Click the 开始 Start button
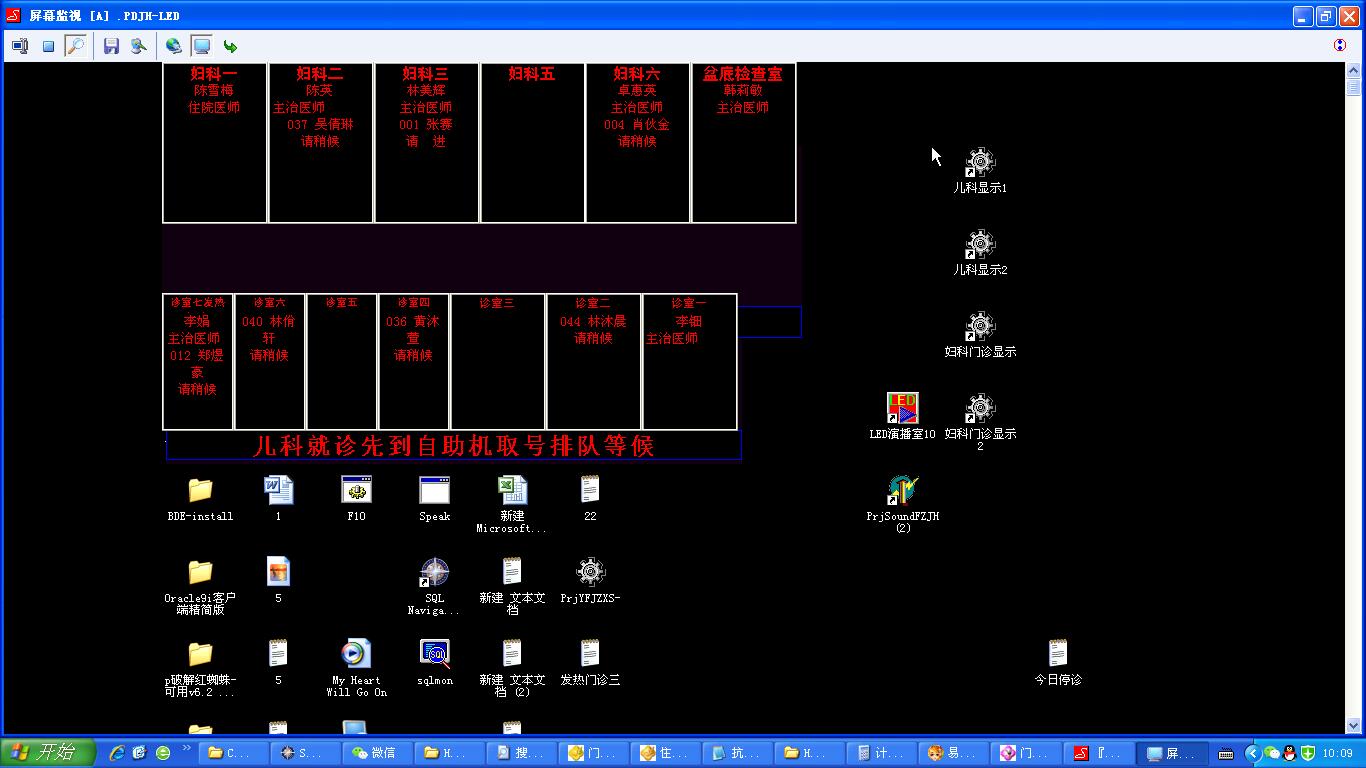This screenshot has width=1366, height=768. point(48,753)
